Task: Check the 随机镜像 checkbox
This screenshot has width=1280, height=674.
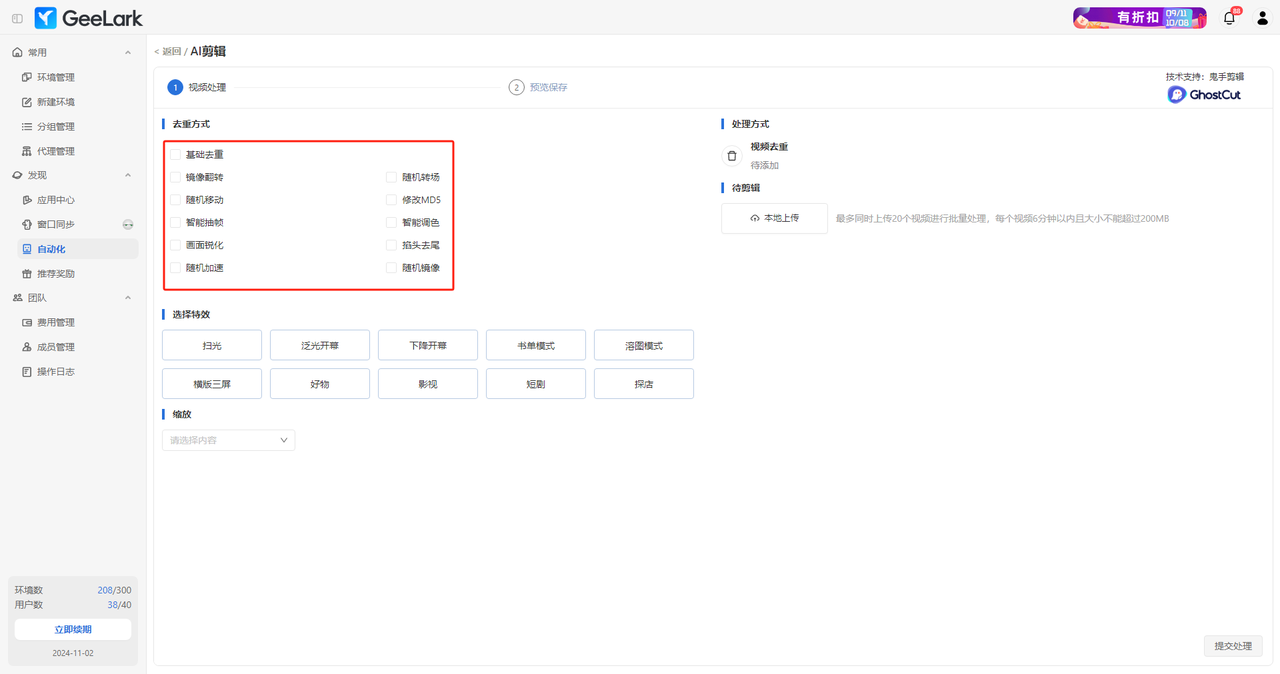Action: (x=391, y=268)
